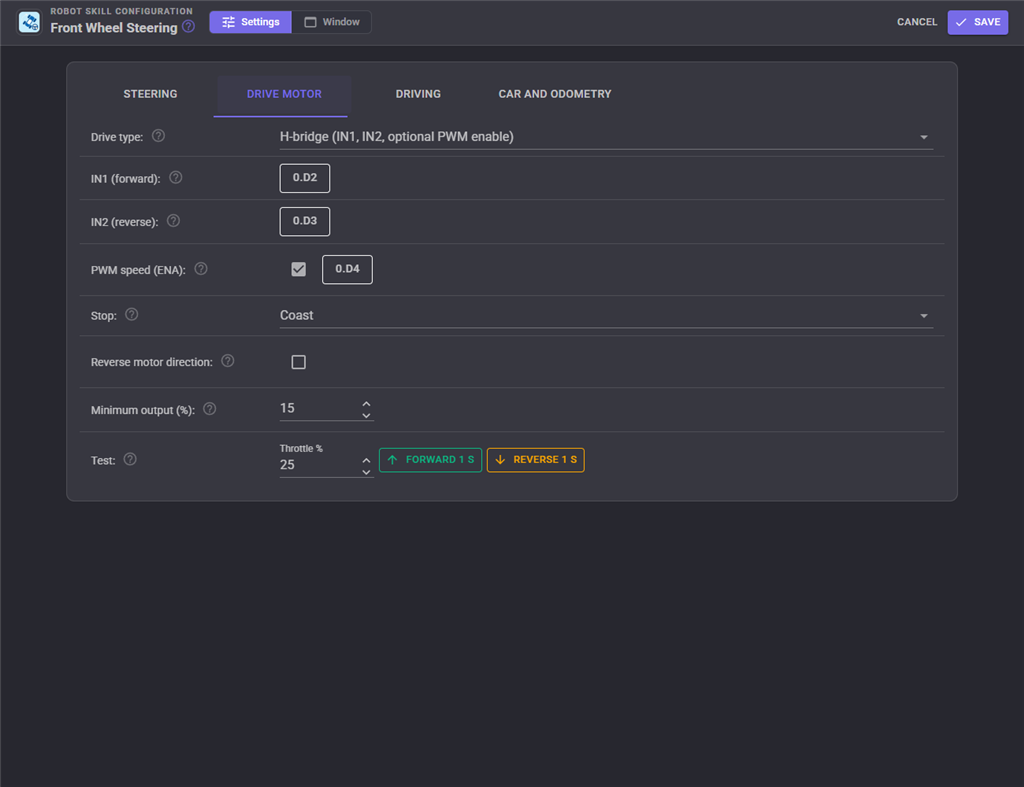This screenshot has width=1024, height=787.
Task: Open the Stop mode dropdown
Action: pos(606,315)
